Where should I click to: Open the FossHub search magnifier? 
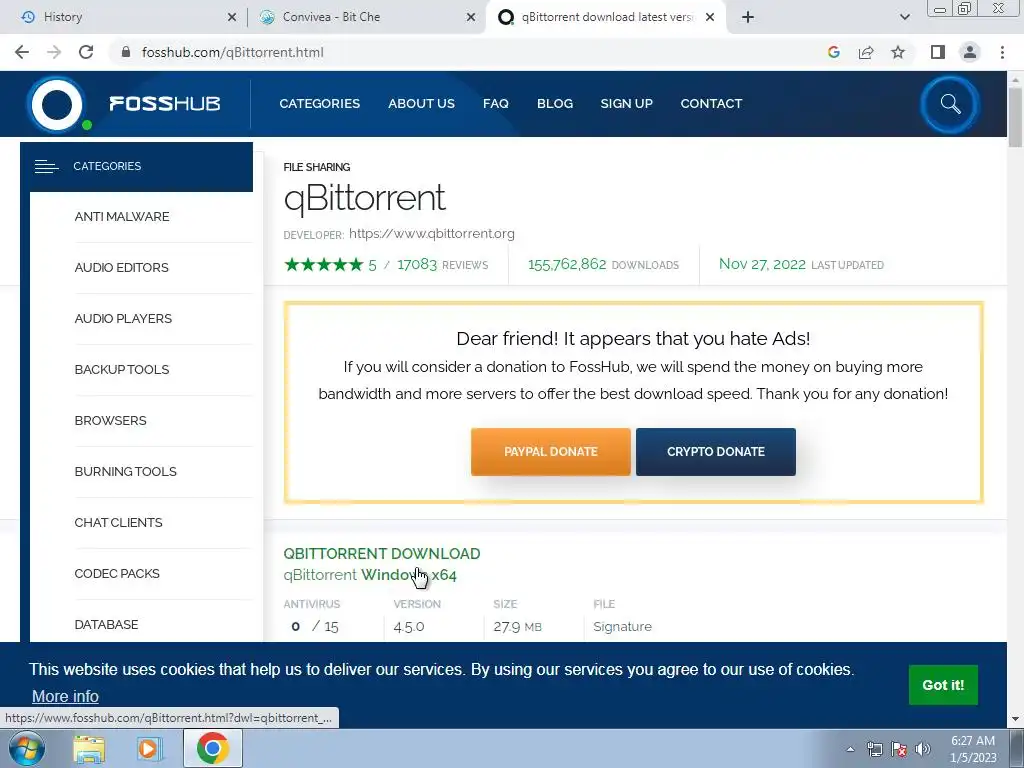(x=950, y=104)
